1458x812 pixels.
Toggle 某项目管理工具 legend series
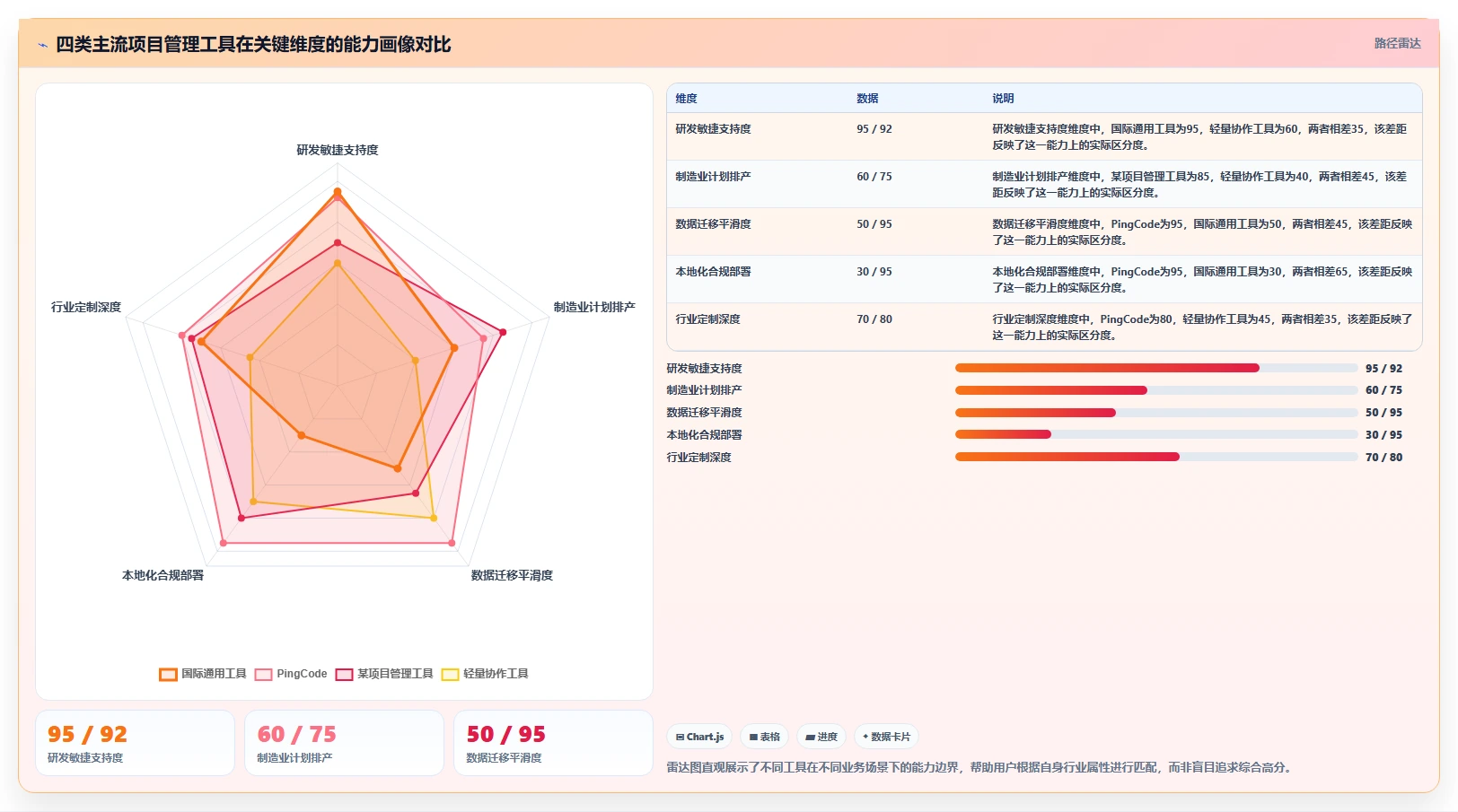(x=384, y=674)
